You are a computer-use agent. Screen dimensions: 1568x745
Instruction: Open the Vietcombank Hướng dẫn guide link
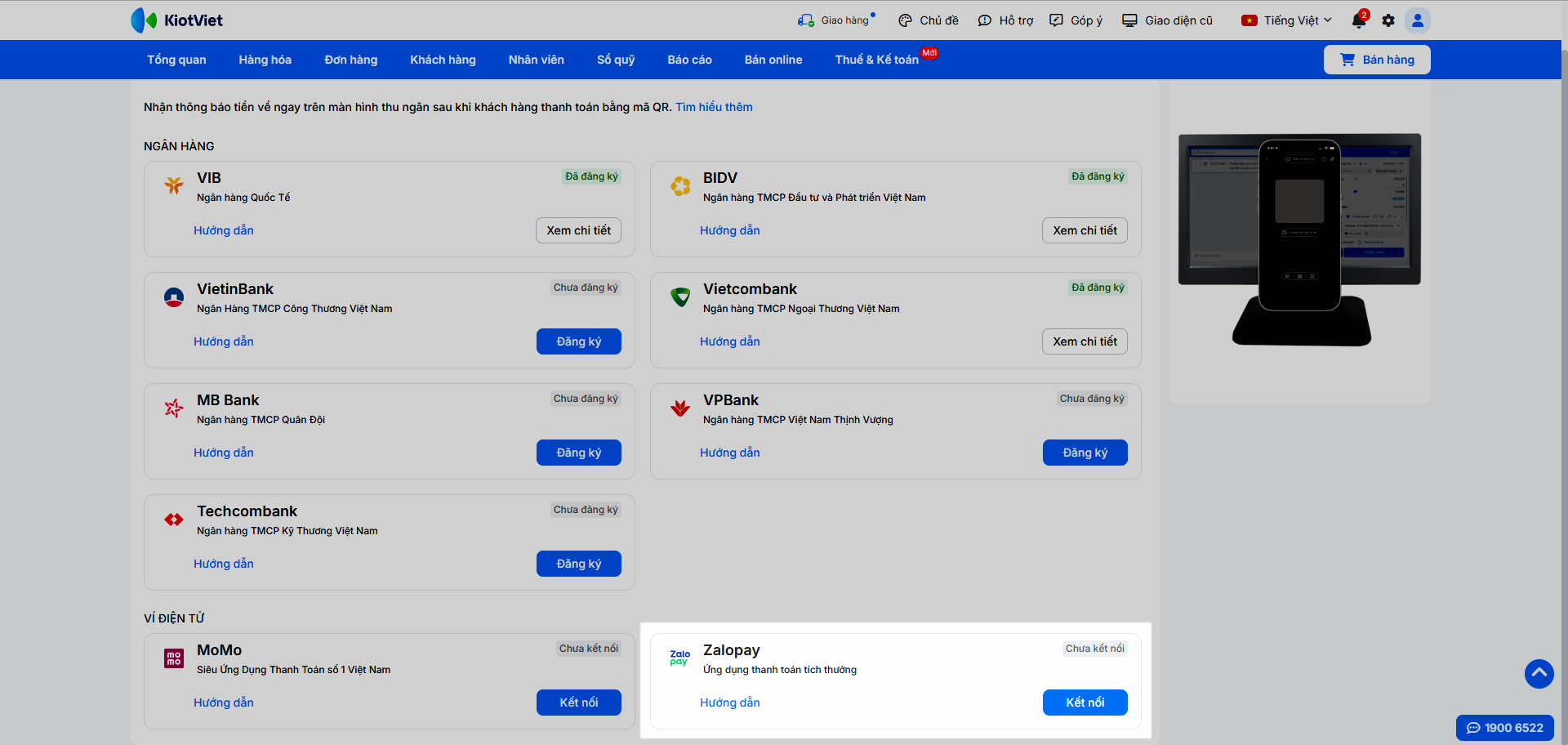coord(730,341)
